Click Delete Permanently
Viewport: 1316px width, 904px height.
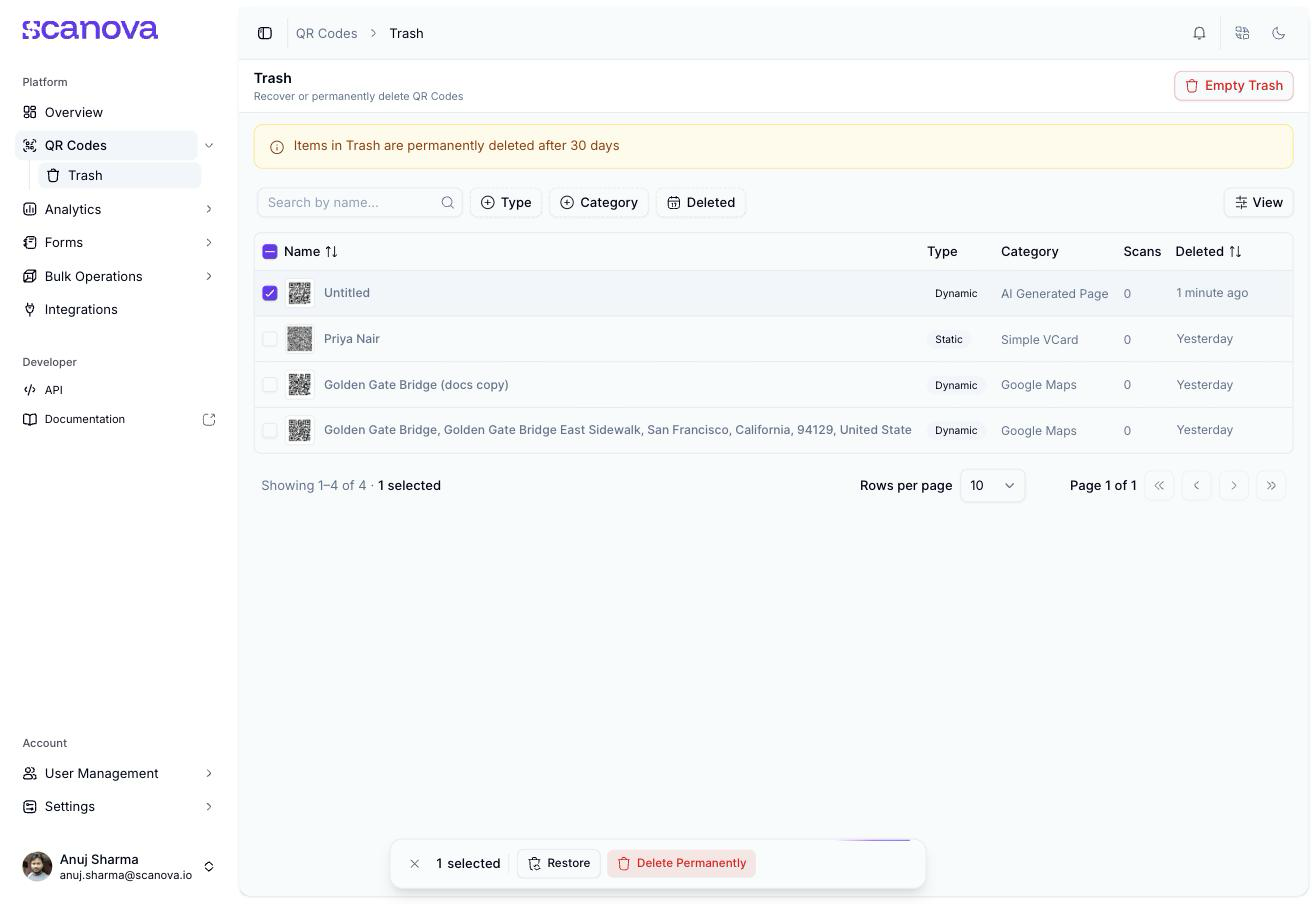(x=681, y=863)
